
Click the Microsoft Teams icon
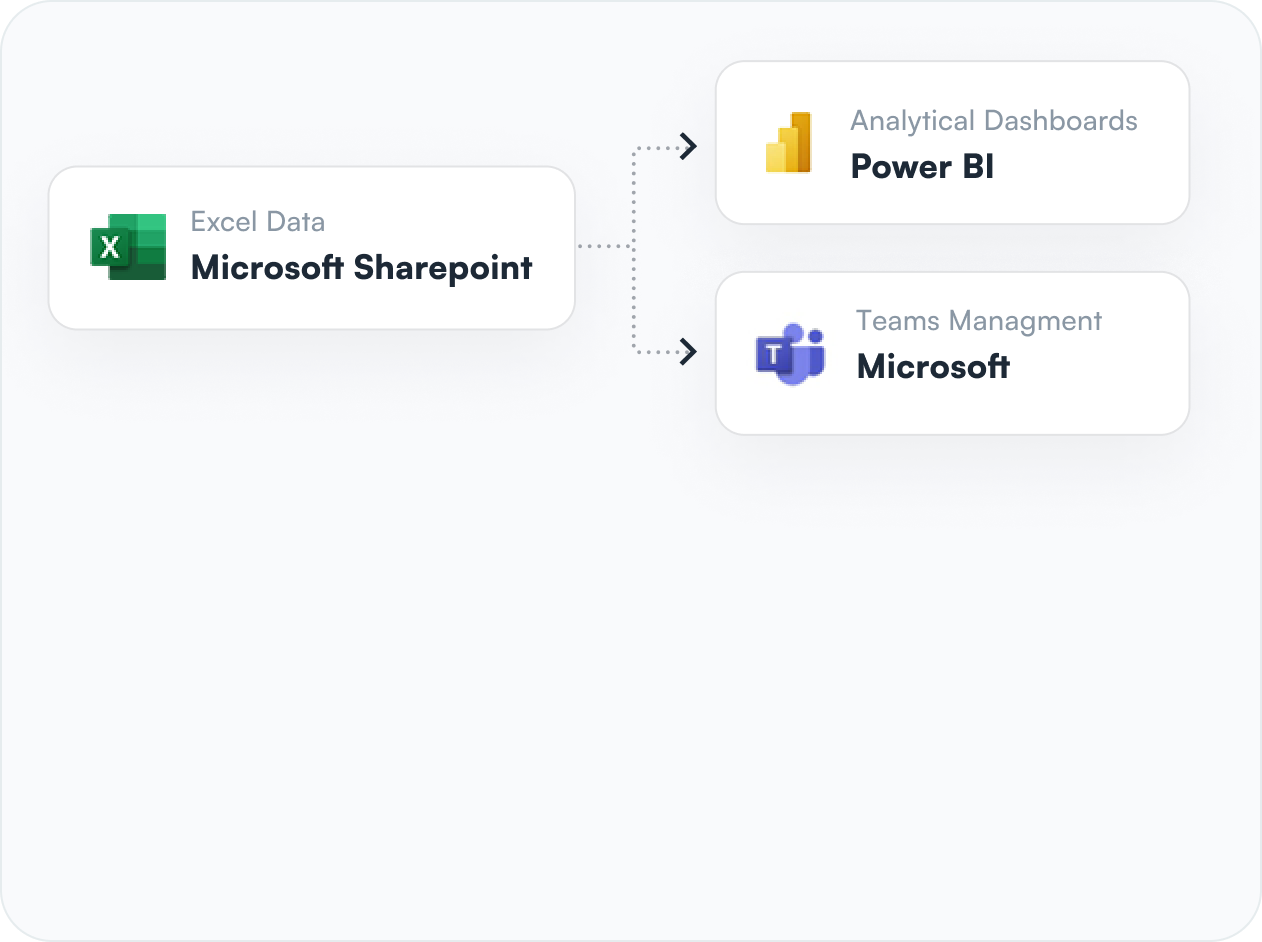(792, 352)
